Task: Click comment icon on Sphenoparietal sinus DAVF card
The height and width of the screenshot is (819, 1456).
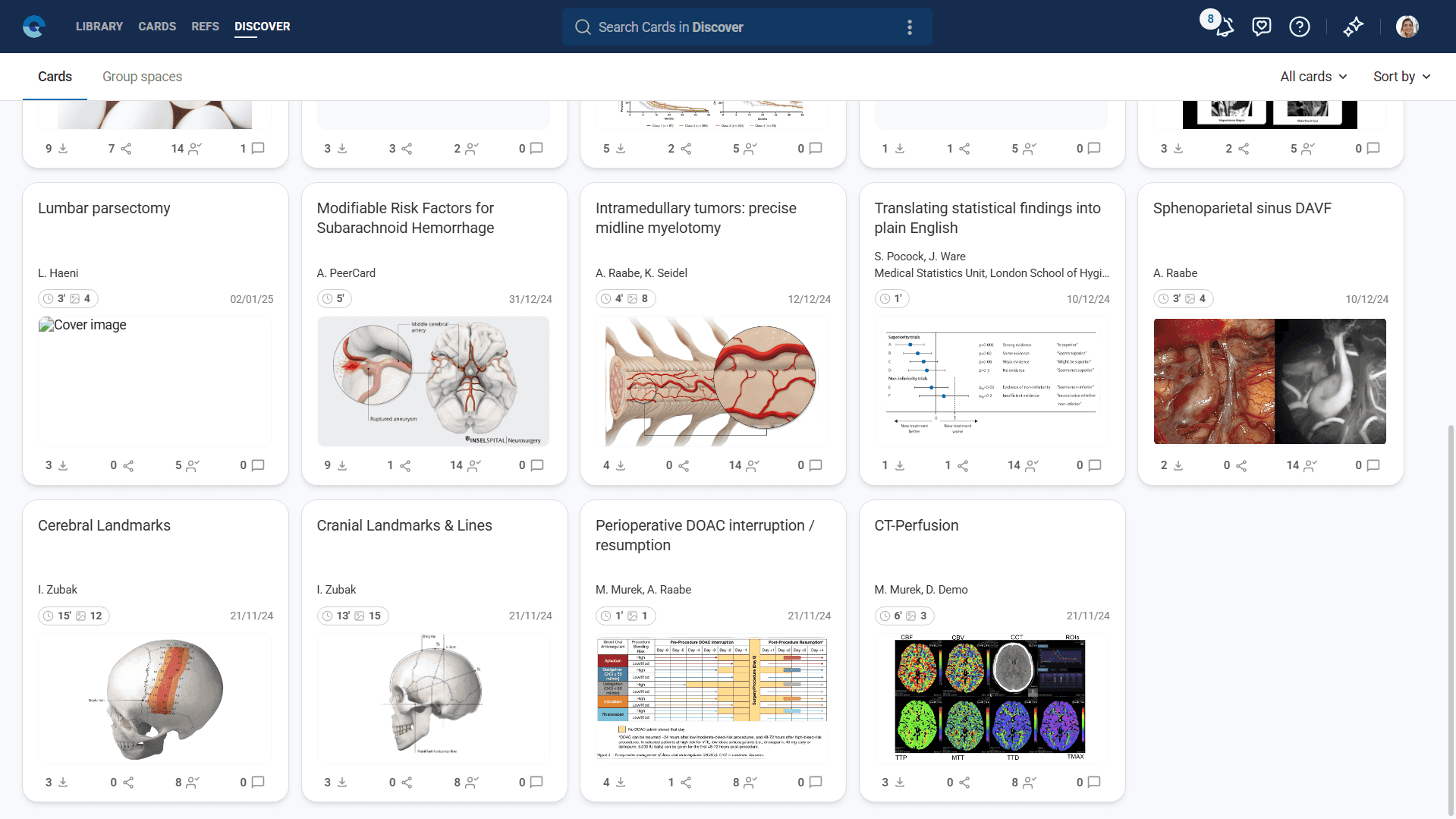Action: click(x=1373, y=465)
